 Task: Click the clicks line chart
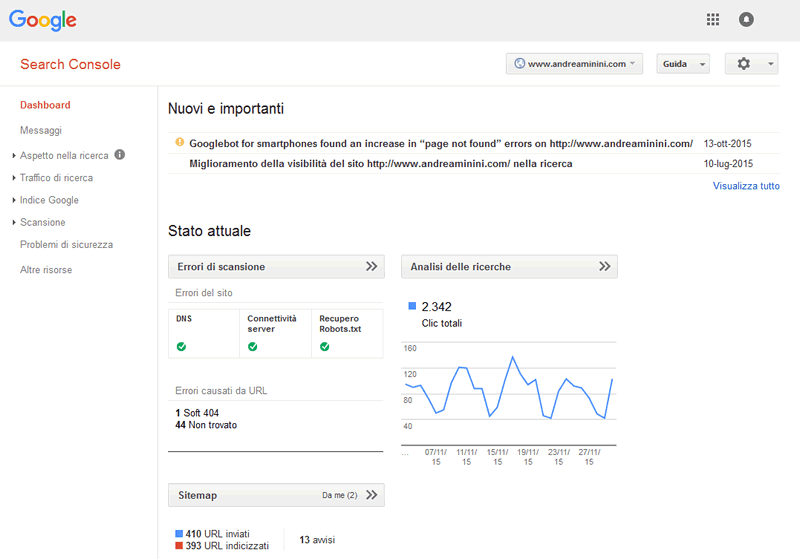coord(509,393)
